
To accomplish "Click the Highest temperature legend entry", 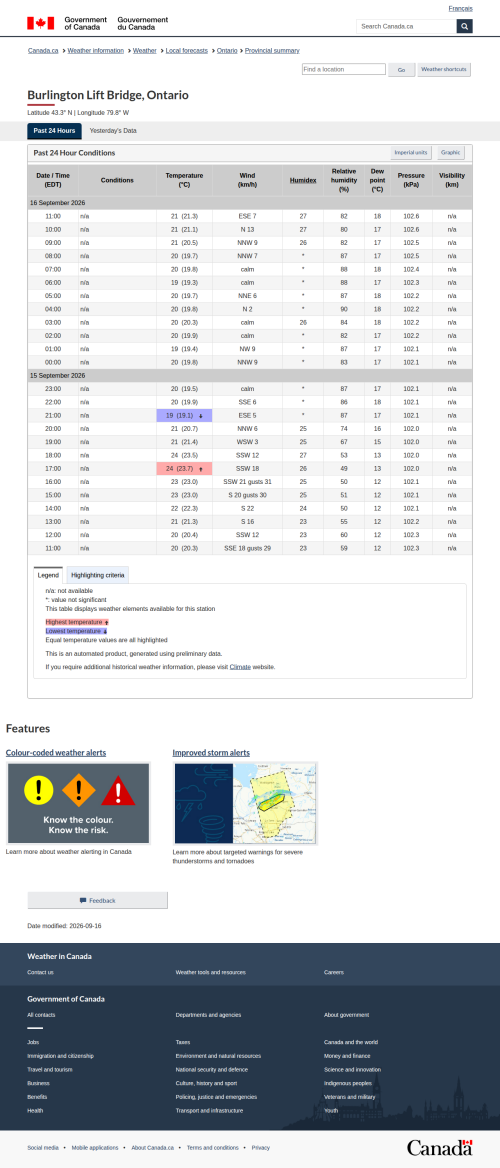I will tap(77, 621).
